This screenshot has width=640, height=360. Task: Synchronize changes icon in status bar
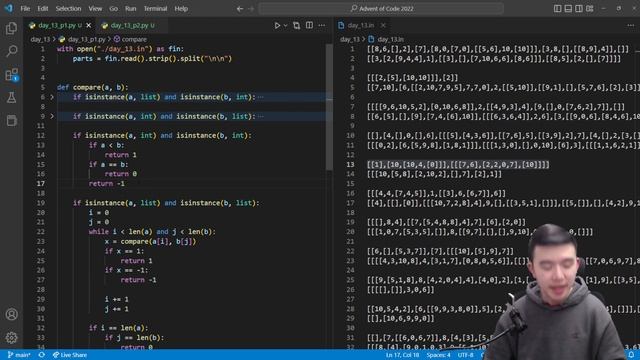(42, 355)
